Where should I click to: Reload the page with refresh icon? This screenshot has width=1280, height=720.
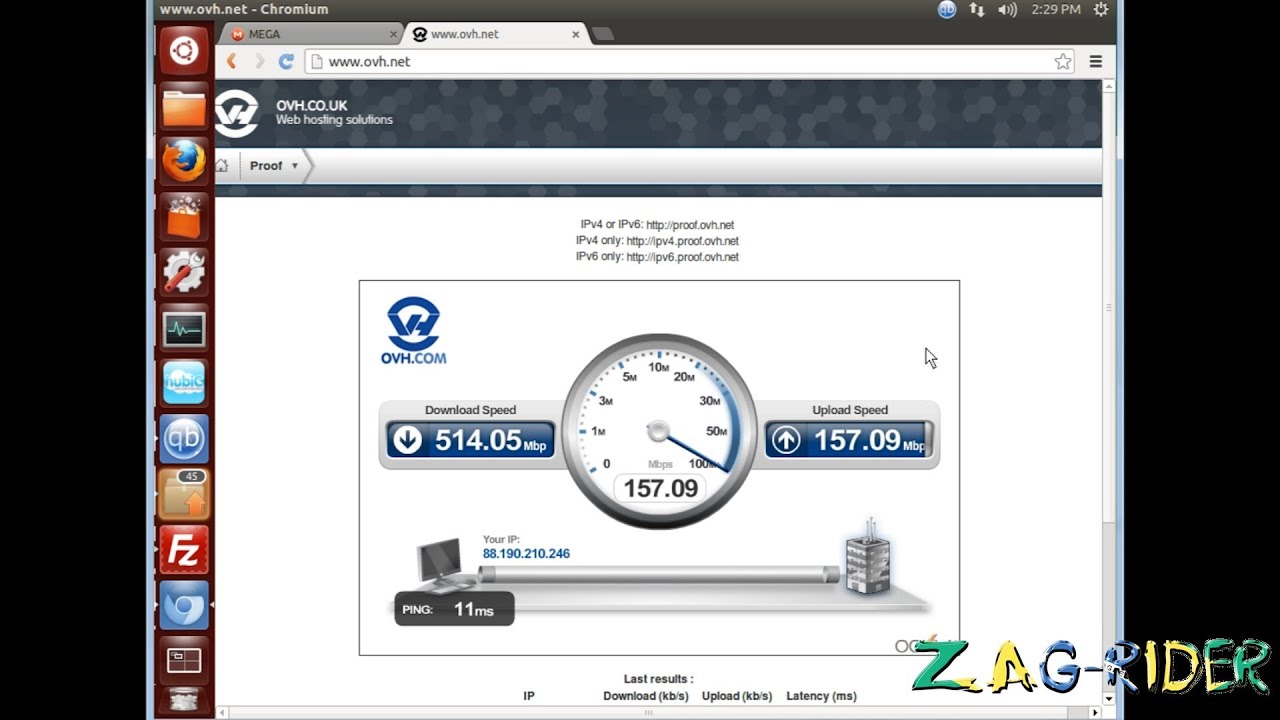[286, 61]
